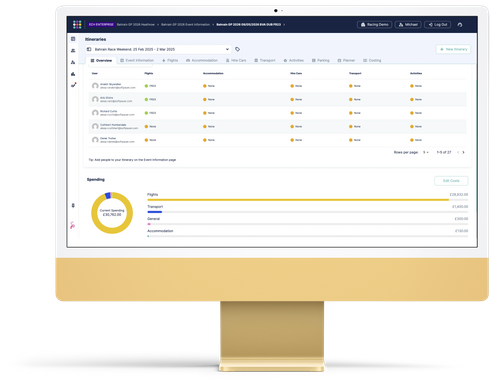500x382 pixels.
Task: Click the colorful dot-grid app logo
Action: coord(77,24)
